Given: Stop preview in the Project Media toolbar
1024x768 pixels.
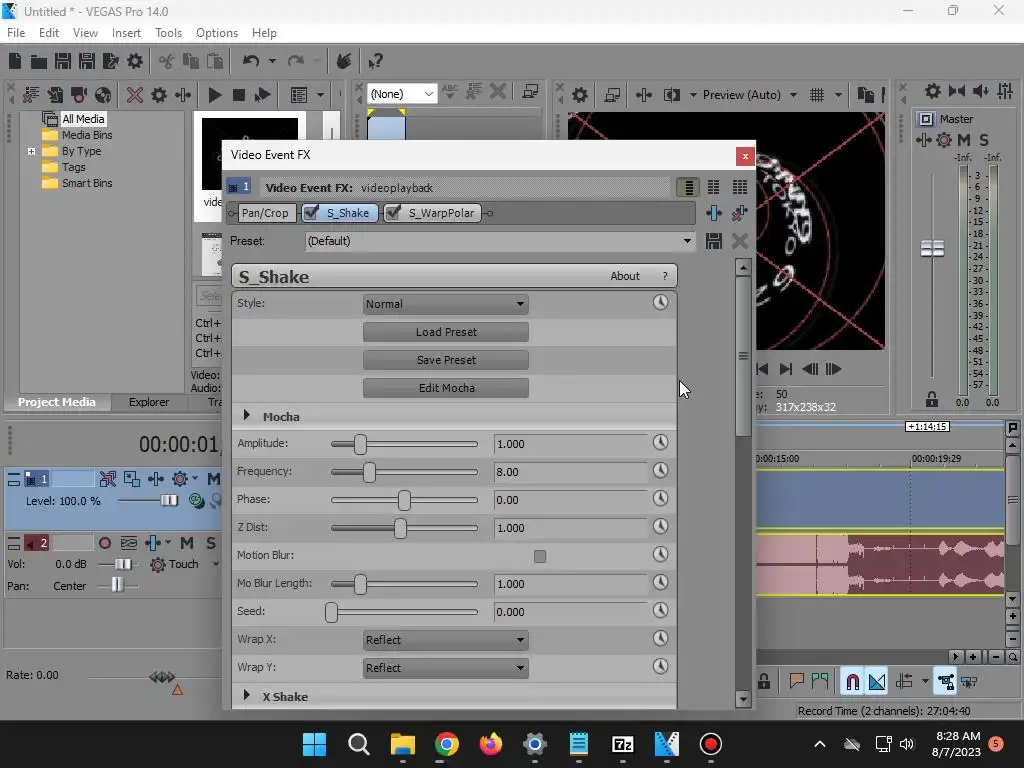Looking at the screenshot, I should point(238,95).
